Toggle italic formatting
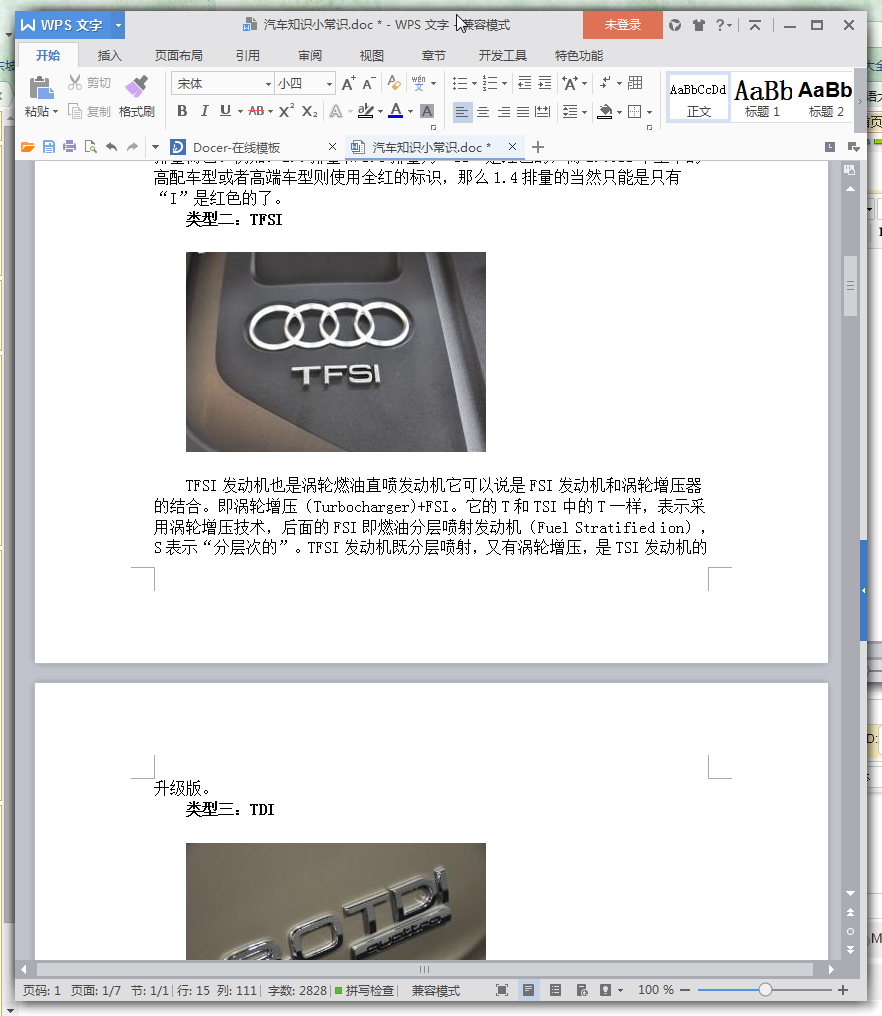Screen dimensions: 882x1016 point(204,111)
